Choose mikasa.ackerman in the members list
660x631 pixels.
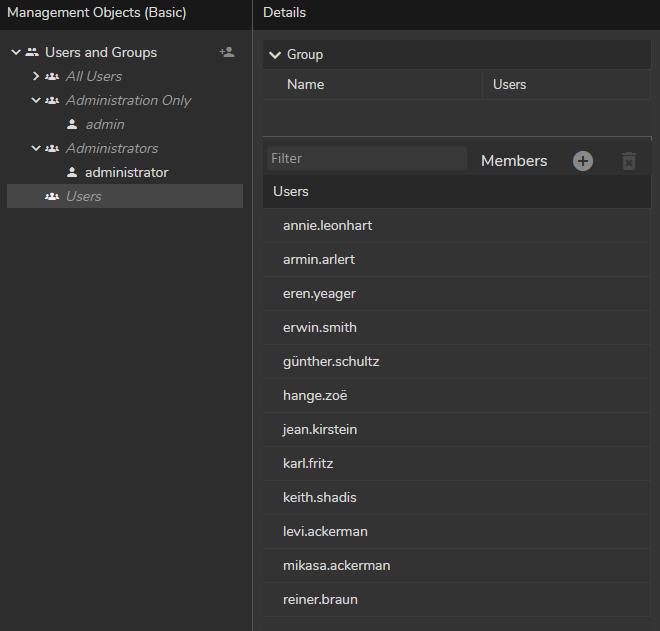tap(336, 565)
